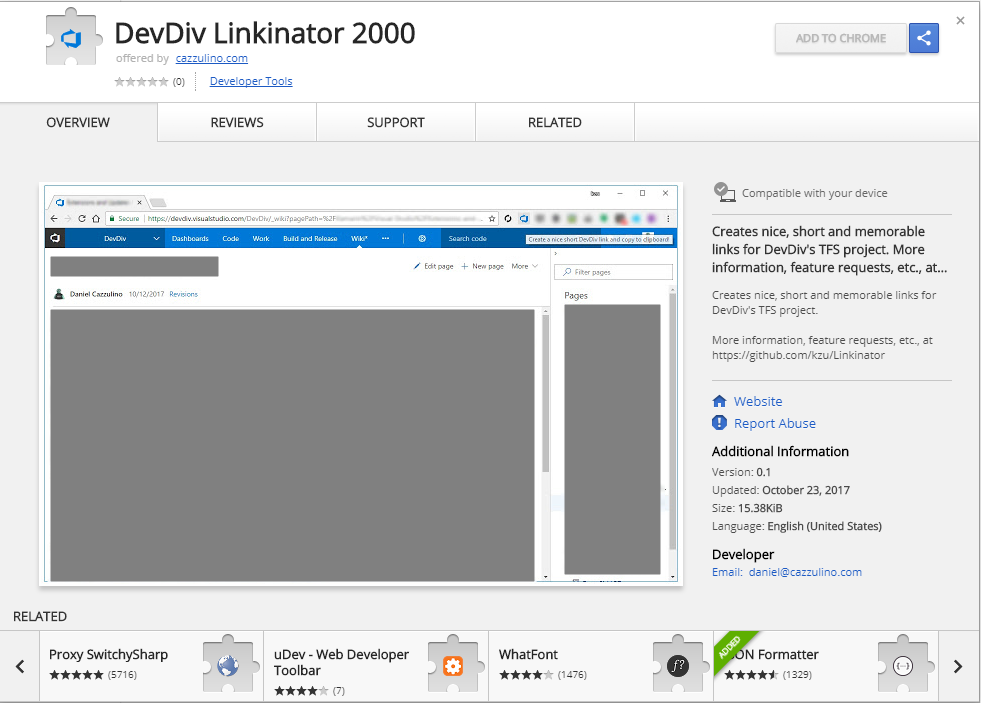
Task: Open the Developer Tools category link
Action: (251, 81)
